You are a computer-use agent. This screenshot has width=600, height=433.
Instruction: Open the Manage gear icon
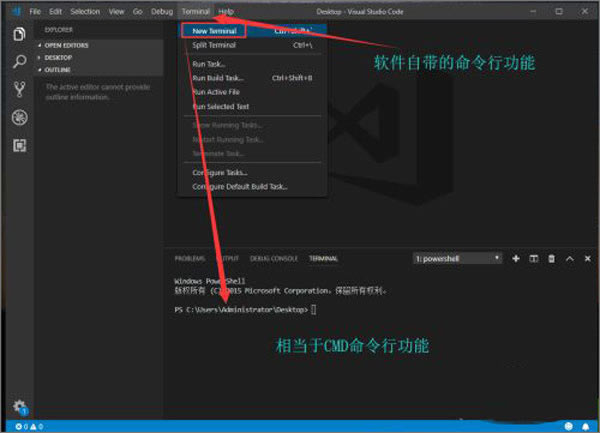click(x=20, y=407)
